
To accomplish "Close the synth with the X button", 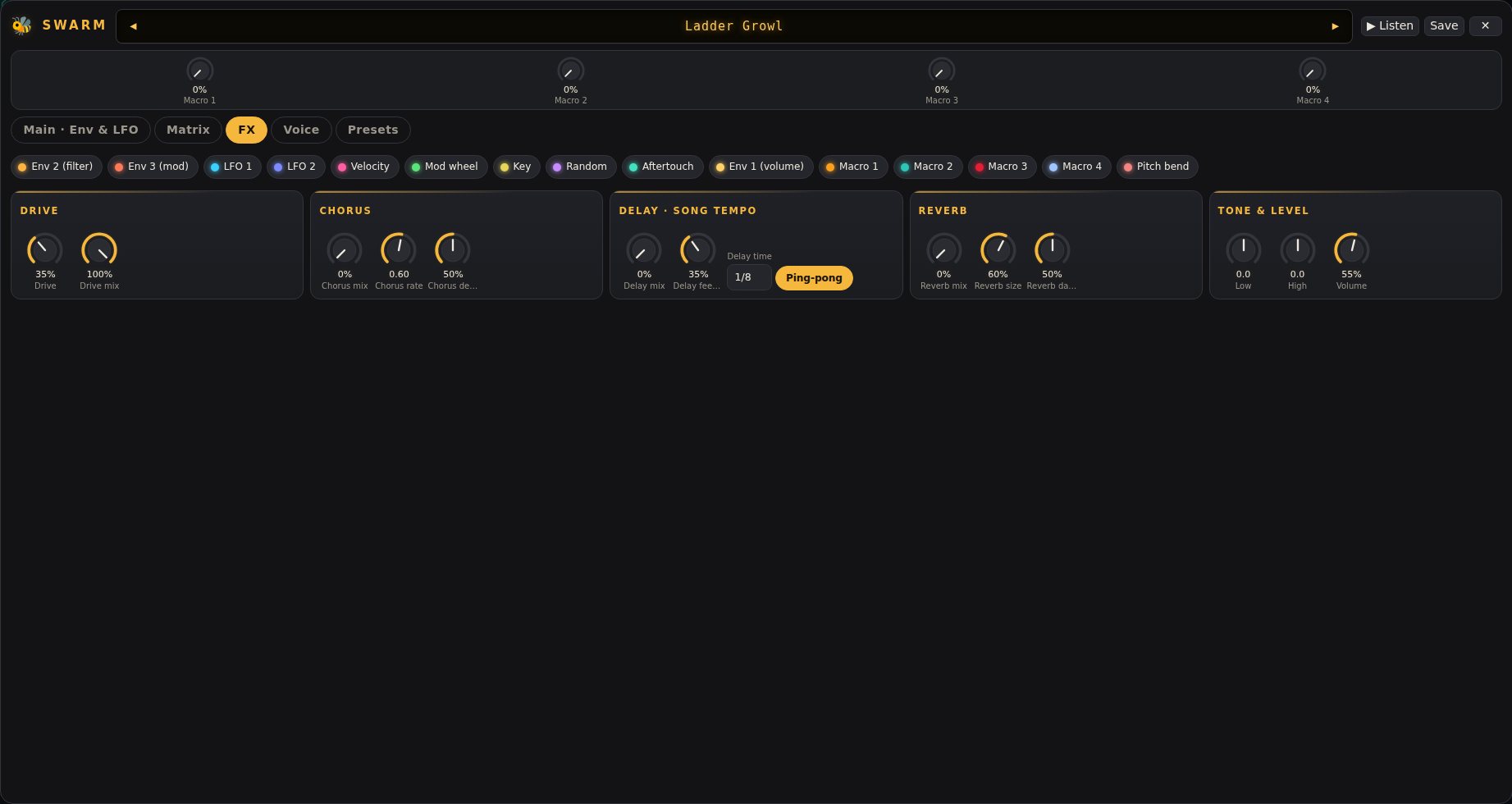I will (x=1485, y=25).
